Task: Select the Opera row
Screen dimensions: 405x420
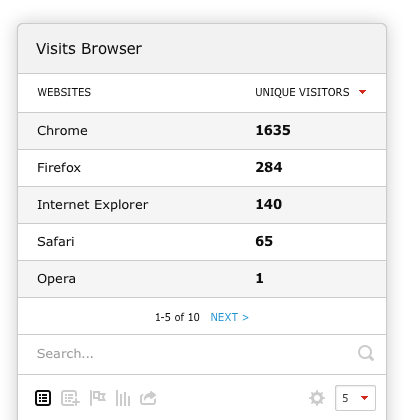Action: 202,279
